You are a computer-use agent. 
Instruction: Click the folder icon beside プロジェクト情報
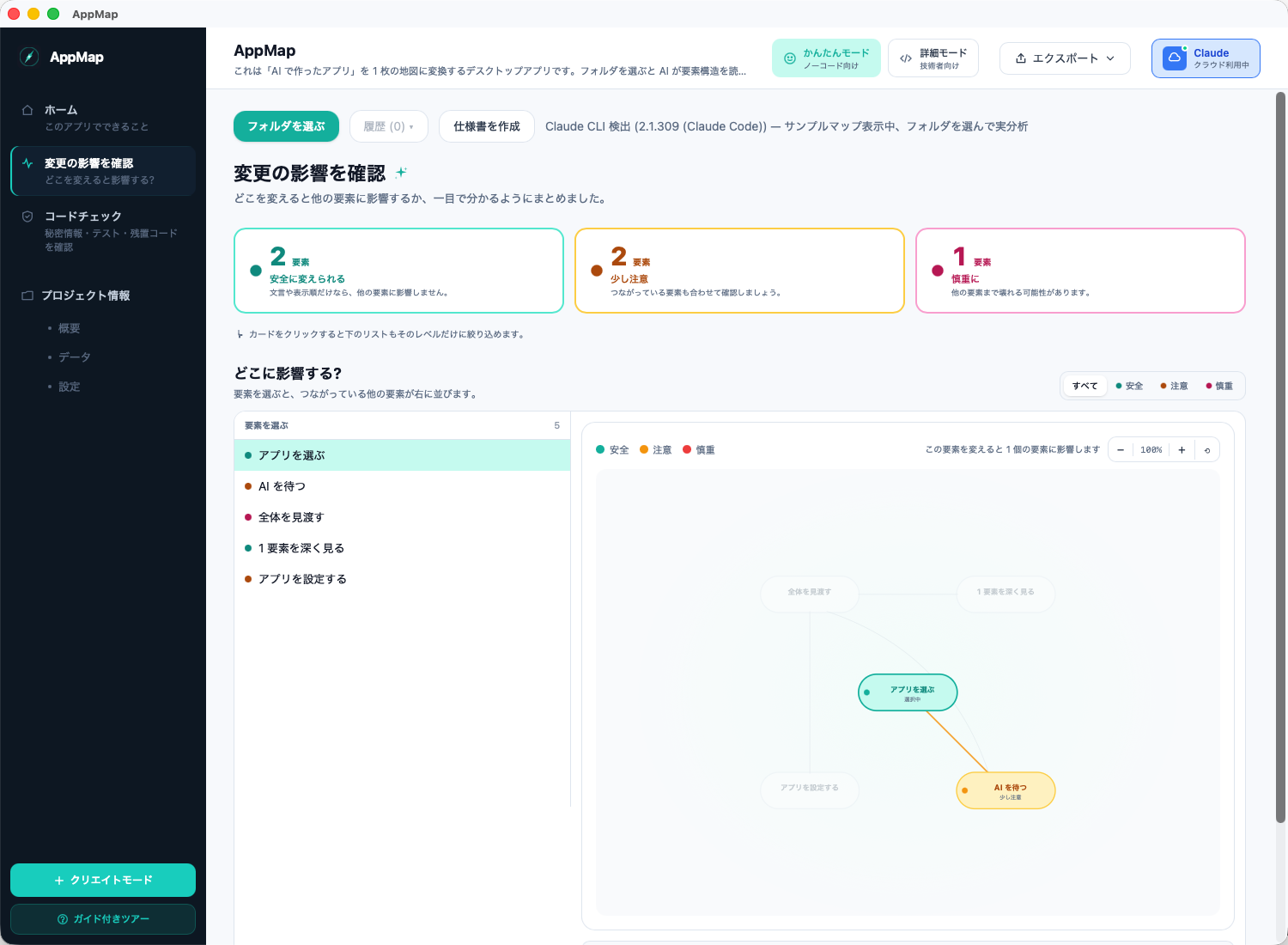point(27,296)
